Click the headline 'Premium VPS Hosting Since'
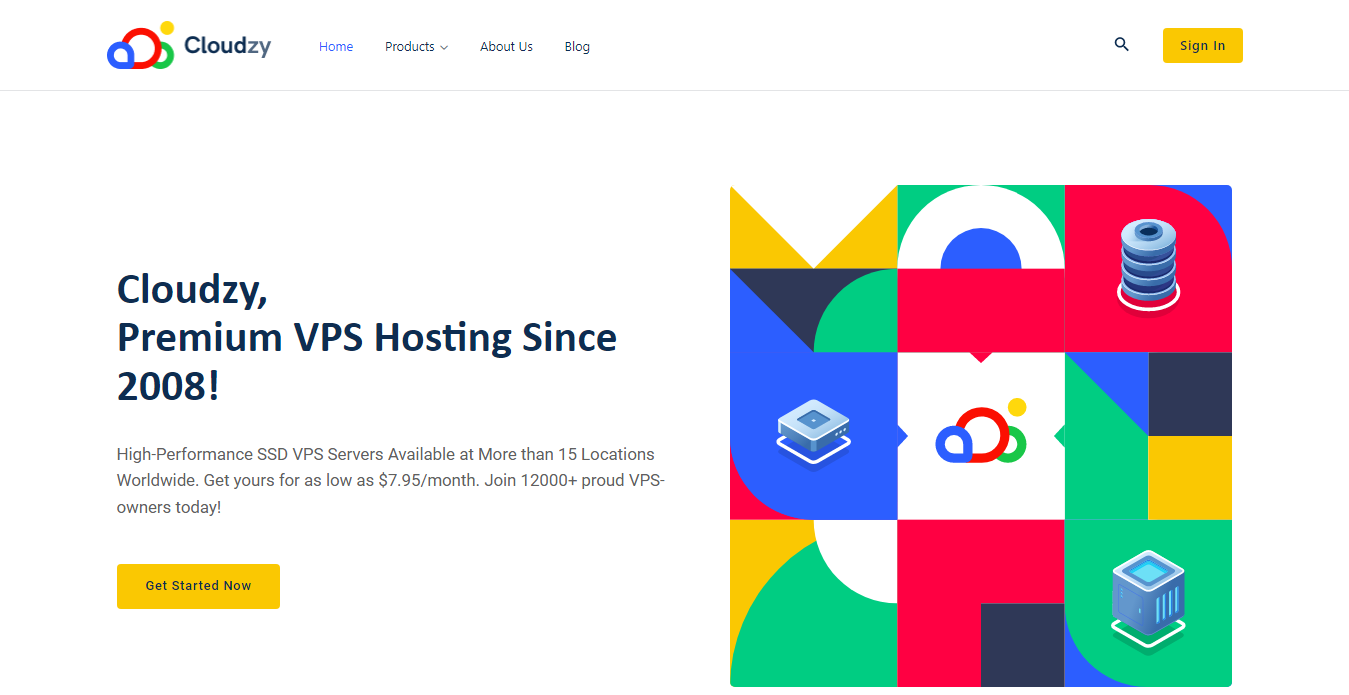Viewport: 1349px width, 695px height. pyautogui.click(x=367, y=338)
